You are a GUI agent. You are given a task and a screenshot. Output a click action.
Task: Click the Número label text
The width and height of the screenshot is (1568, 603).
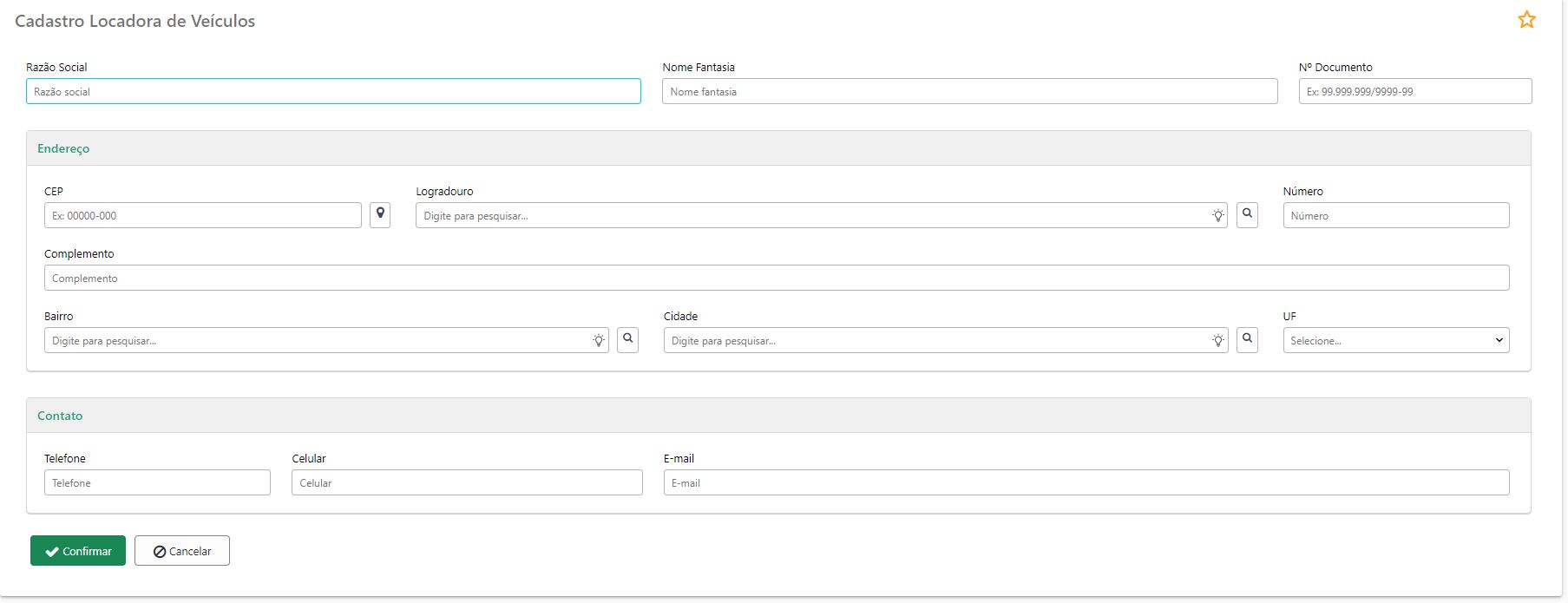[1303, 191]
